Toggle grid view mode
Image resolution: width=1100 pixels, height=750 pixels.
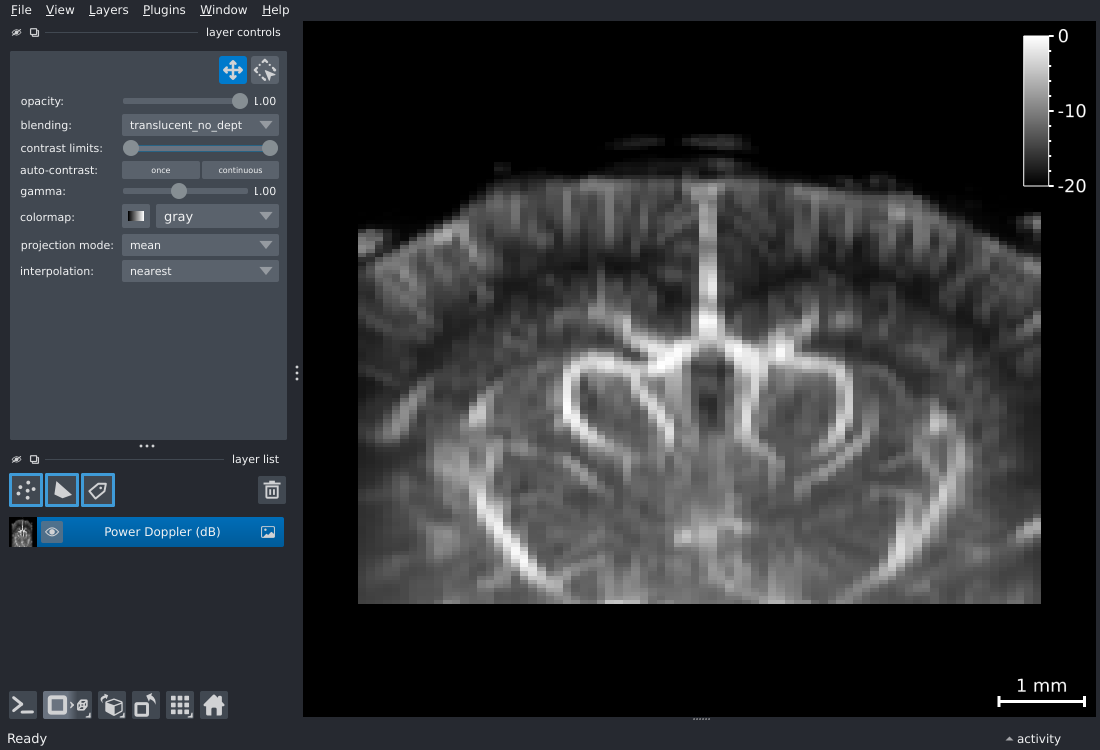tap(180, 705)
